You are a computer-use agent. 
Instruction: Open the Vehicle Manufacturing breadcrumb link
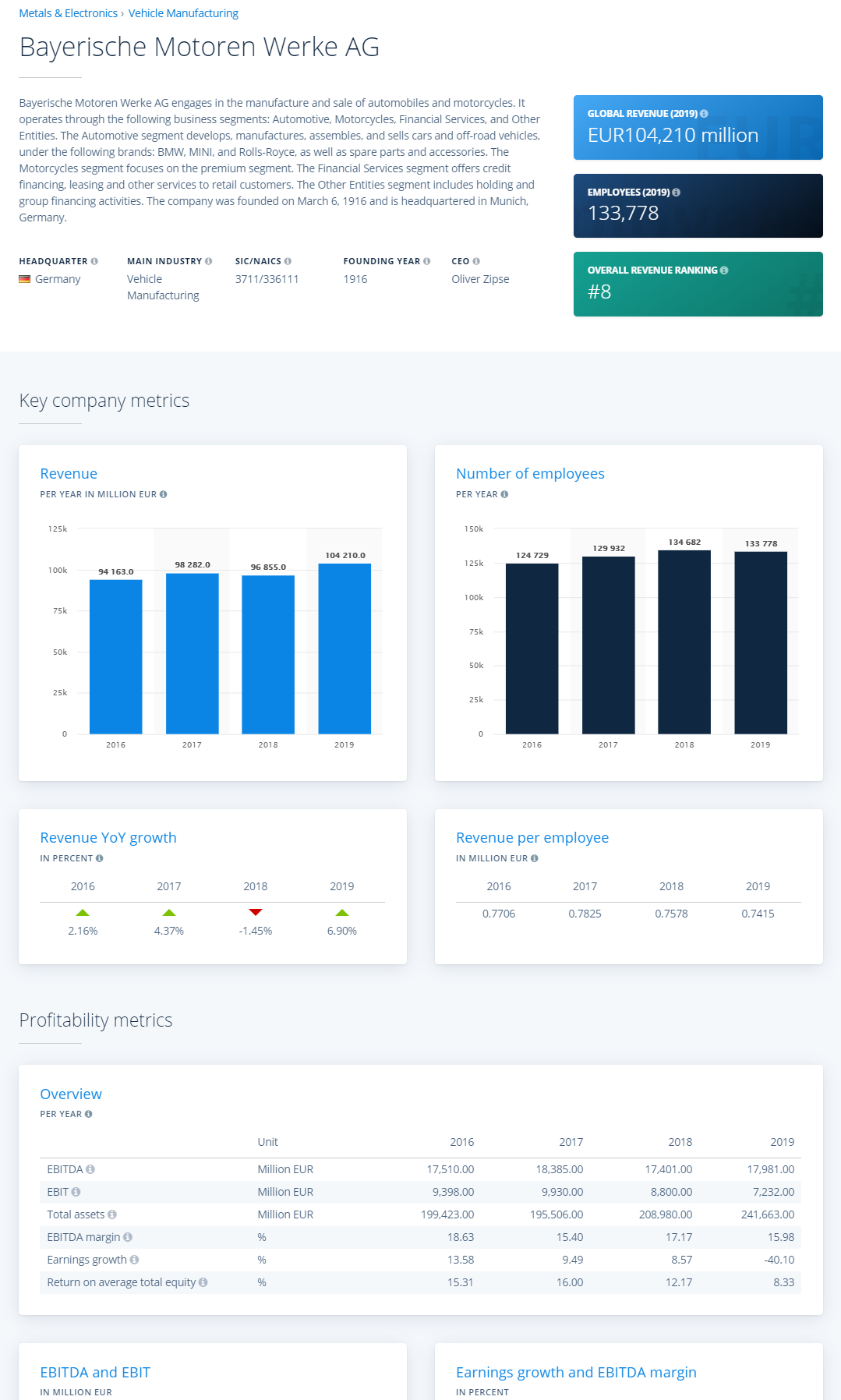click(x=183, y=13)
